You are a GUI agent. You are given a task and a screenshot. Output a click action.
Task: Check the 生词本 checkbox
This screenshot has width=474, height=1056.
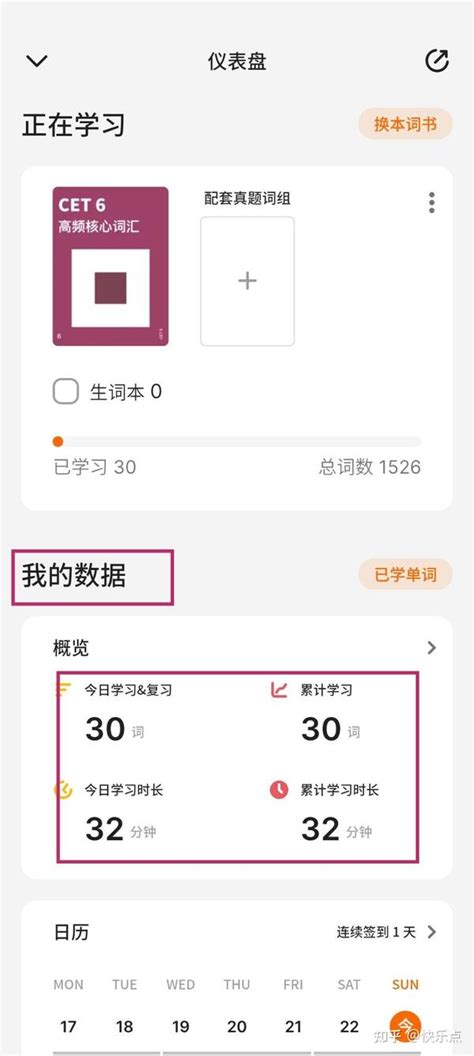pyautogui.click(x=66, y=391)
